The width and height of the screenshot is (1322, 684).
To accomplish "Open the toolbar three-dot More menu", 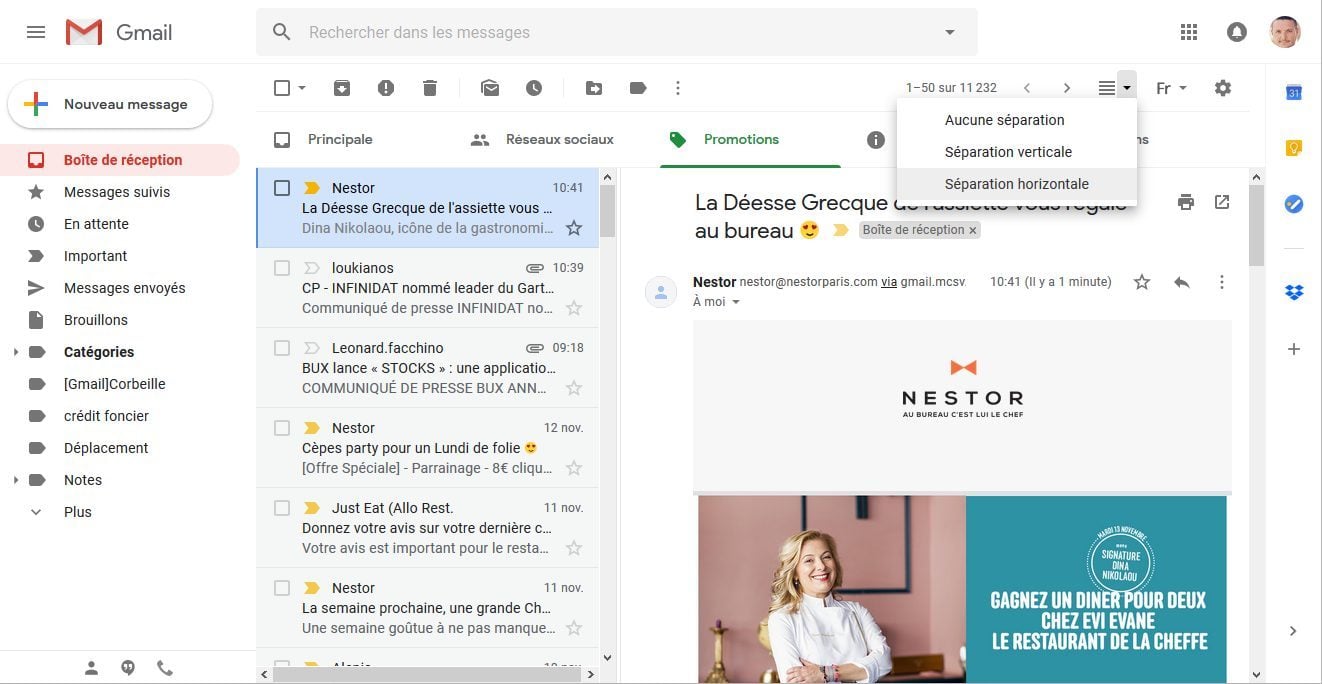I will coord(678,88).
